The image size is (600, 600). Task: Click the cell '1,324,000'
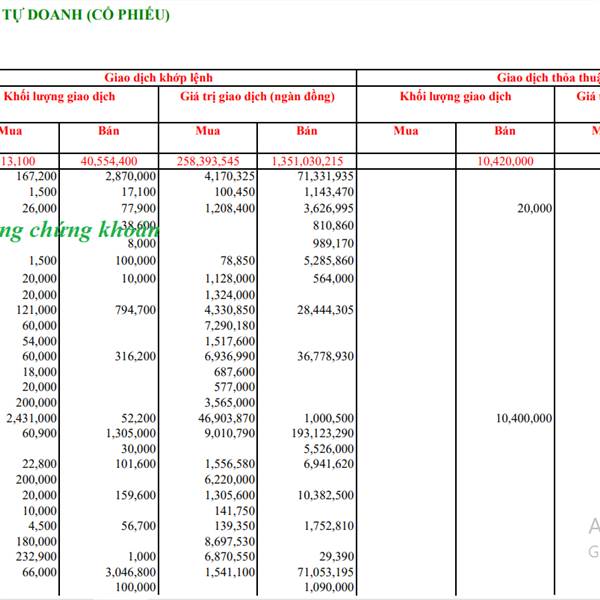point(230,295)
